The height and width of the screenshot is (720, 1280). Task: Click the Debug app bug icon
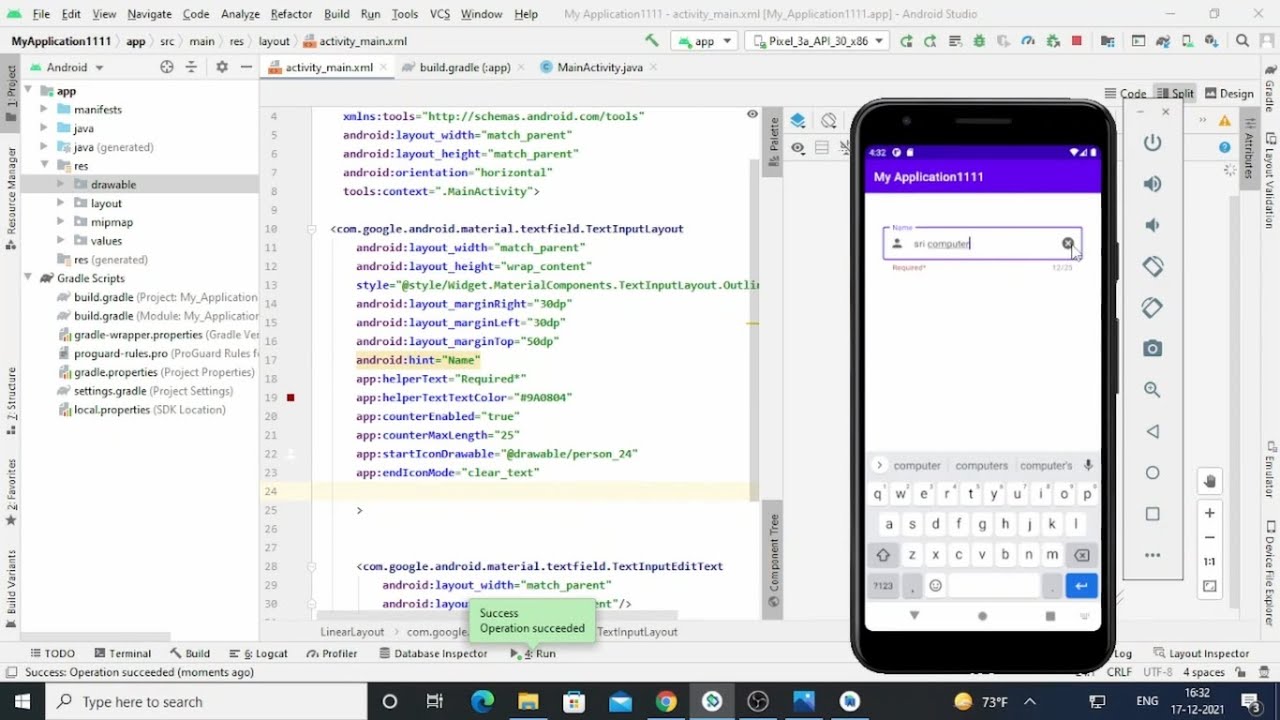979,41
